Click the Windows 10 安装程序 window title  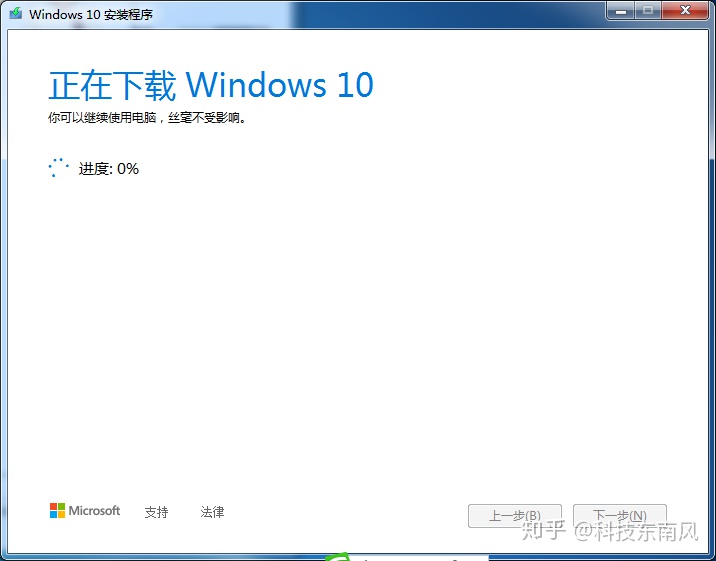pos(91,15)
